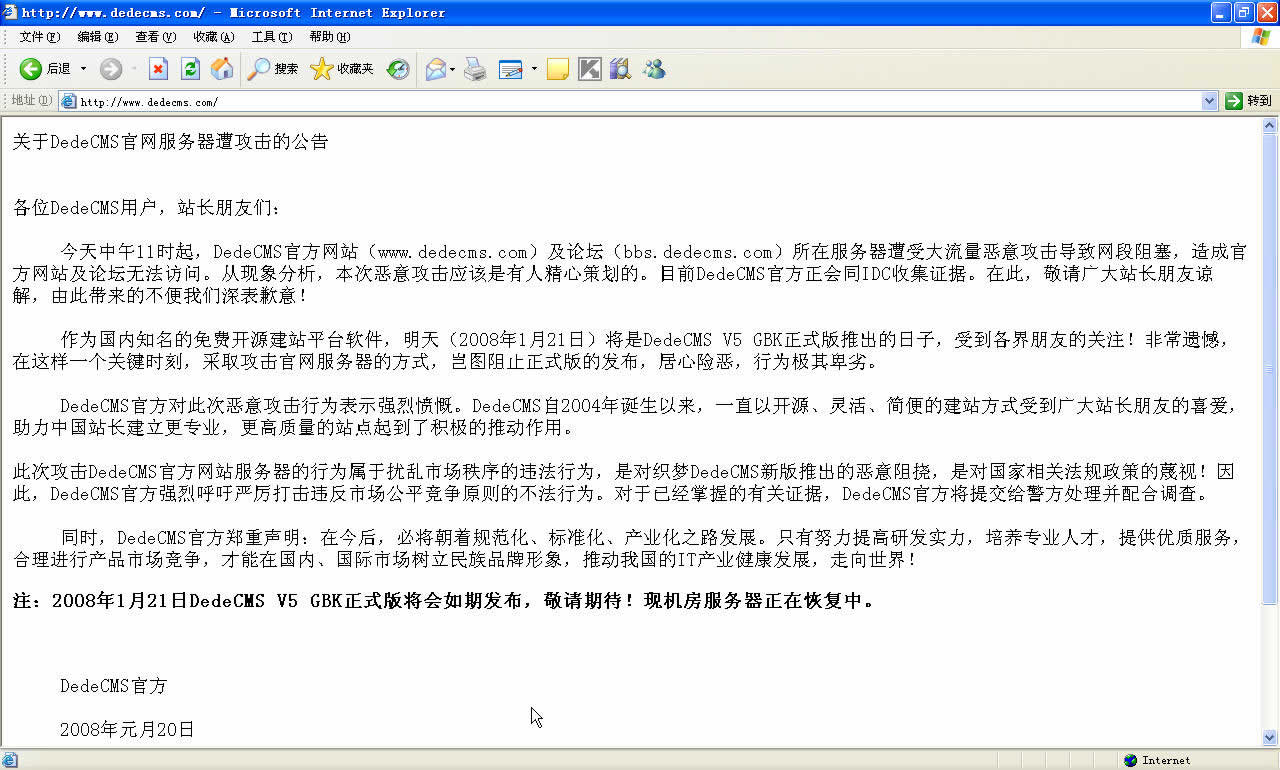Image resolution: width=1280 pixels, height=770 pixels.
Task: Click the Mail envelope icon
Action: coord(436,69)
